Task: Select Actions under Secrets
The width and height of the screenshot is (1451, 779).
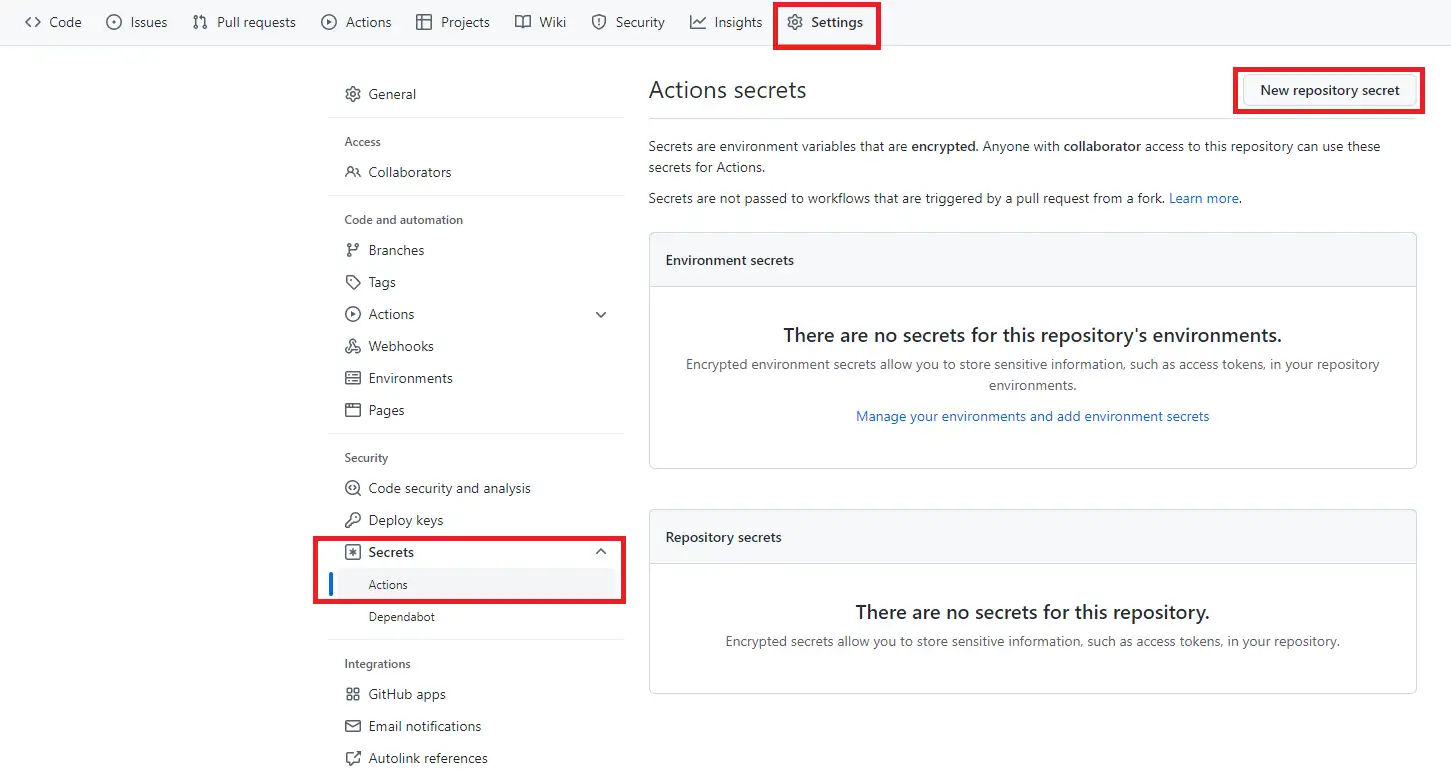Action: point(388,585)
